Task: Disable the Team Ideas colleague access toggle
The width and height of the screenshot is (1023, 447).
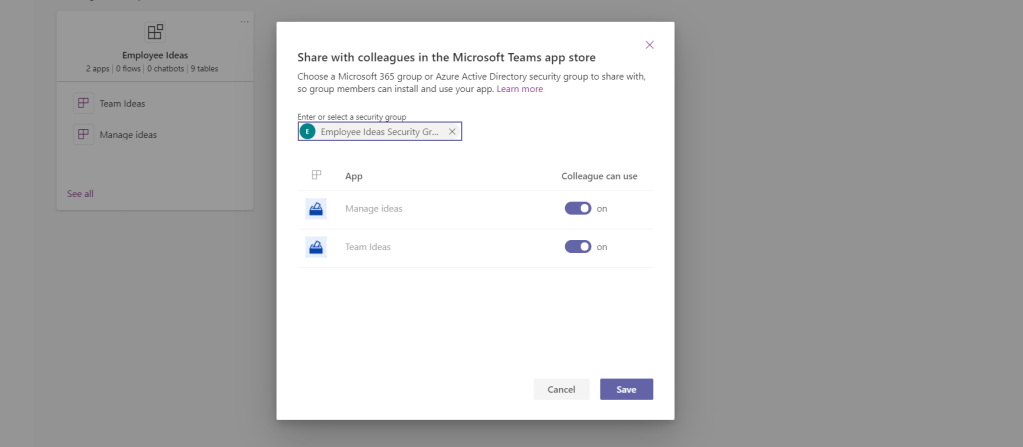Action: (578, 247)
